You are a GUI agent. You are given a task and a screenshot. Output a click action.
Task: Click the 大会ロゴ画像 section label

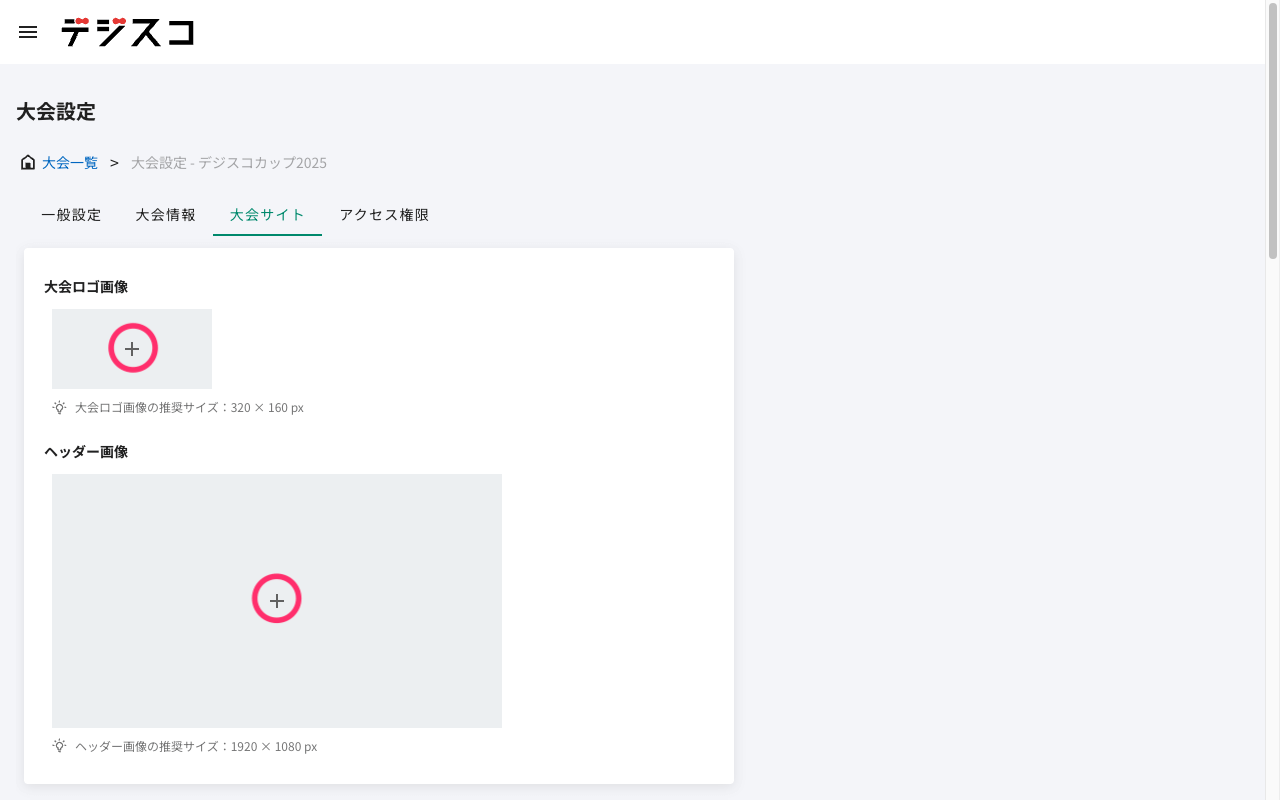tap(86, 287)
